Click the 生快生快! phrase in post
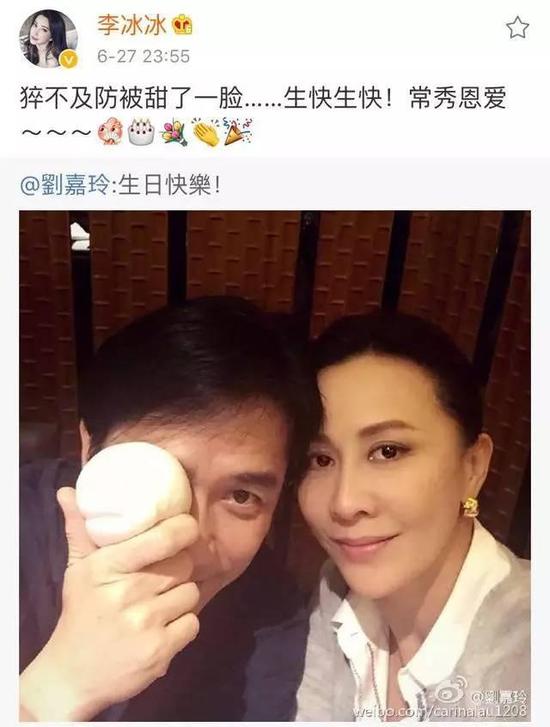 339,99
